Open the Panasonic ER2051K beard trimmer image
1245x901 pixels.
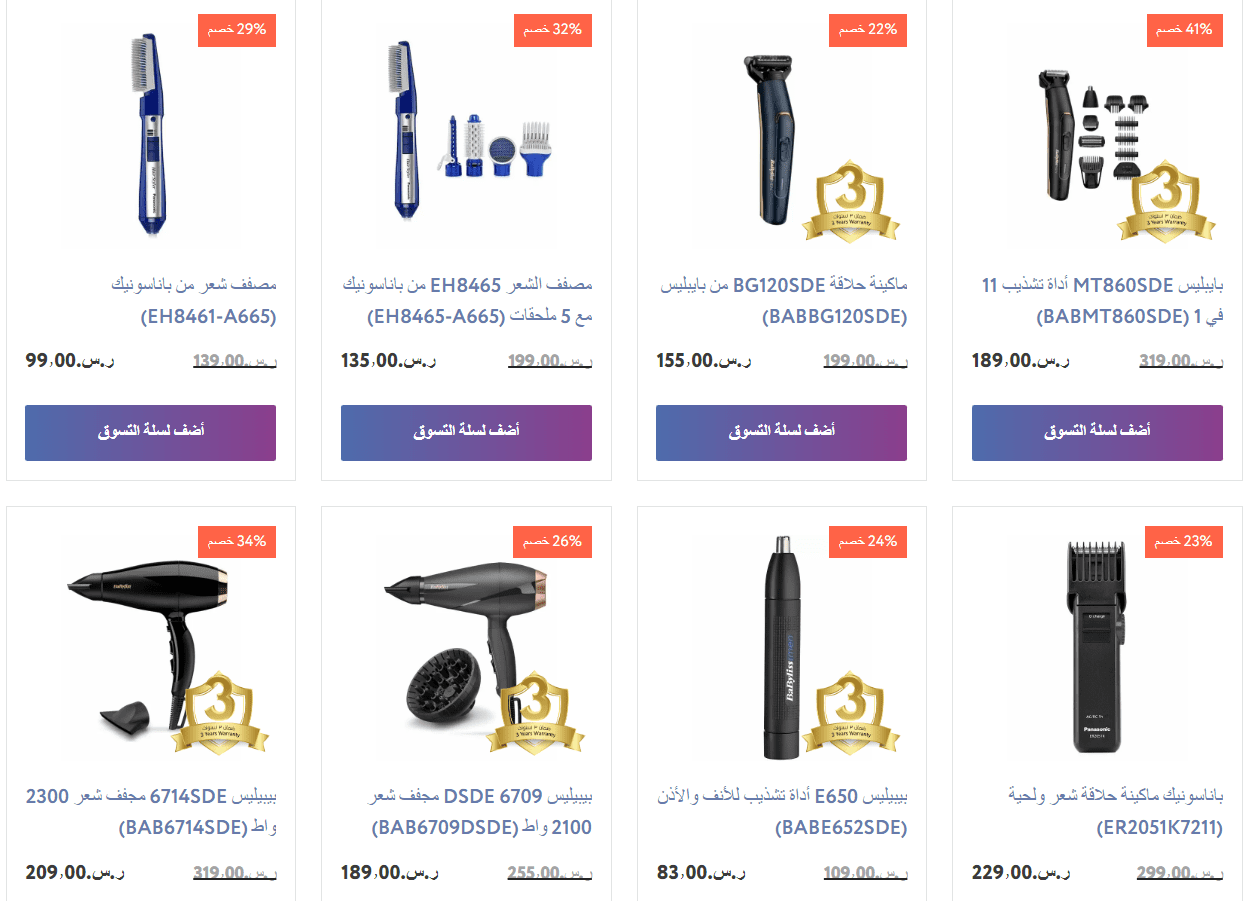click(1098, 648)
